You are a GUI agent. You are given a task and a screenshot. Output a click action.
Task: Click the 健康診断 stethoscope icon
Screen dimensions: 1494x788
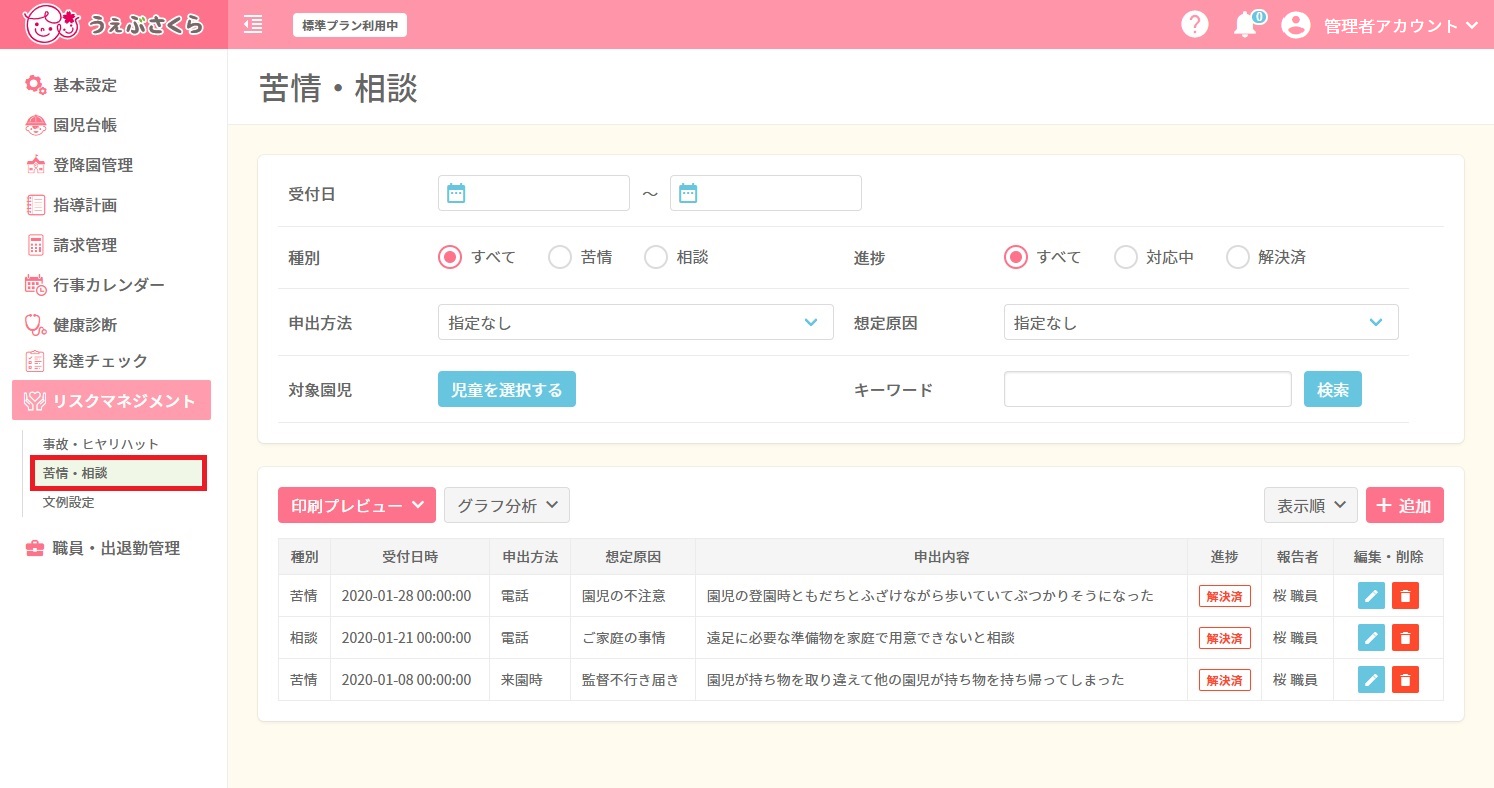35,325
